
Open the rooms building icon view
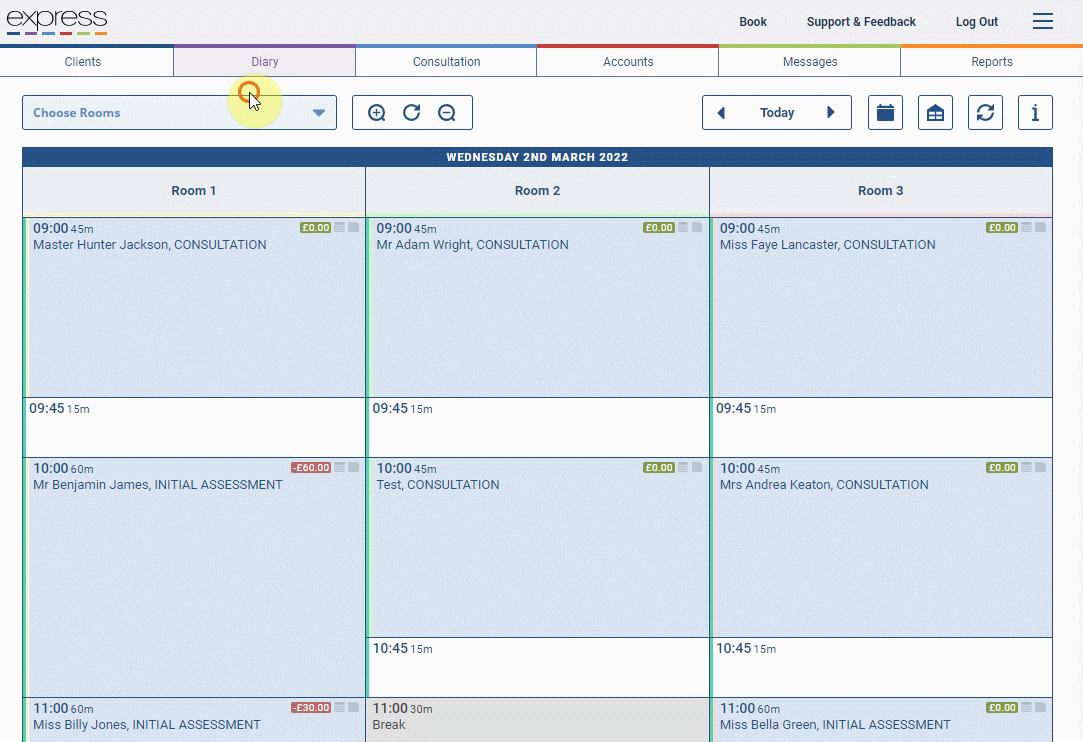coord(935,113)
